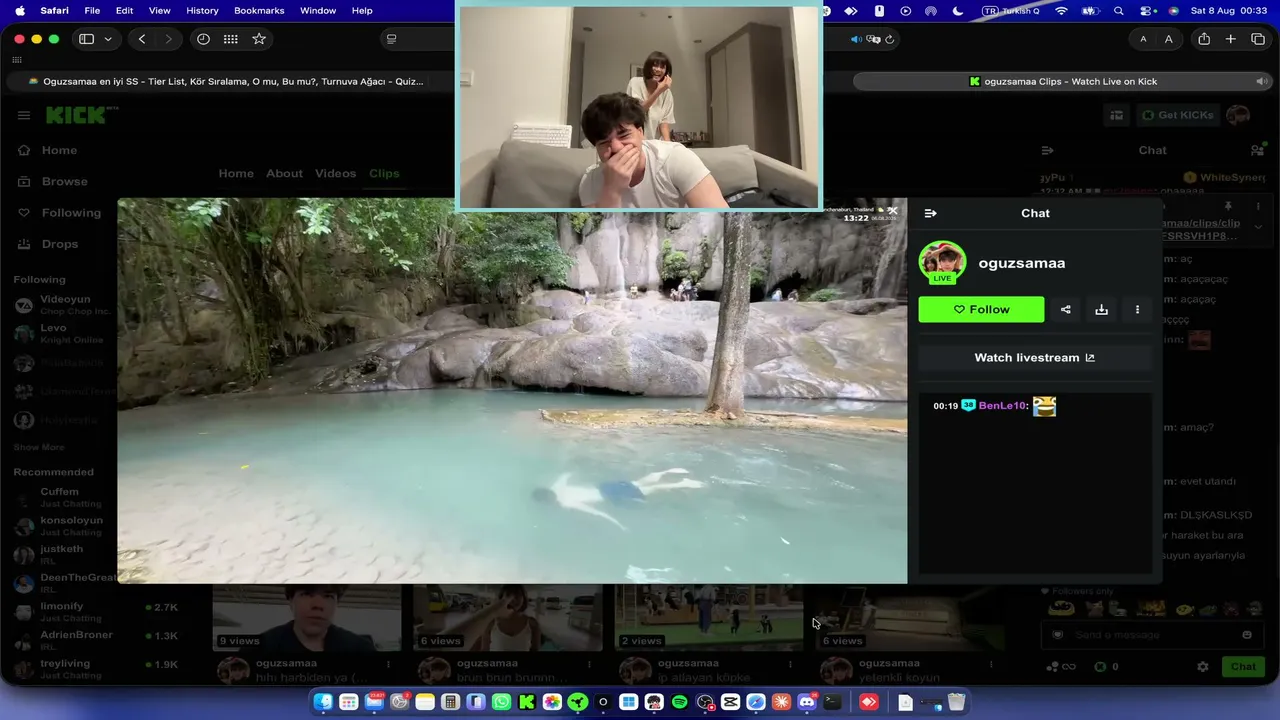The width and height of the screenshot is (1280, 720).
Task: Open Discord in the Dock
Action: point(806,702)
